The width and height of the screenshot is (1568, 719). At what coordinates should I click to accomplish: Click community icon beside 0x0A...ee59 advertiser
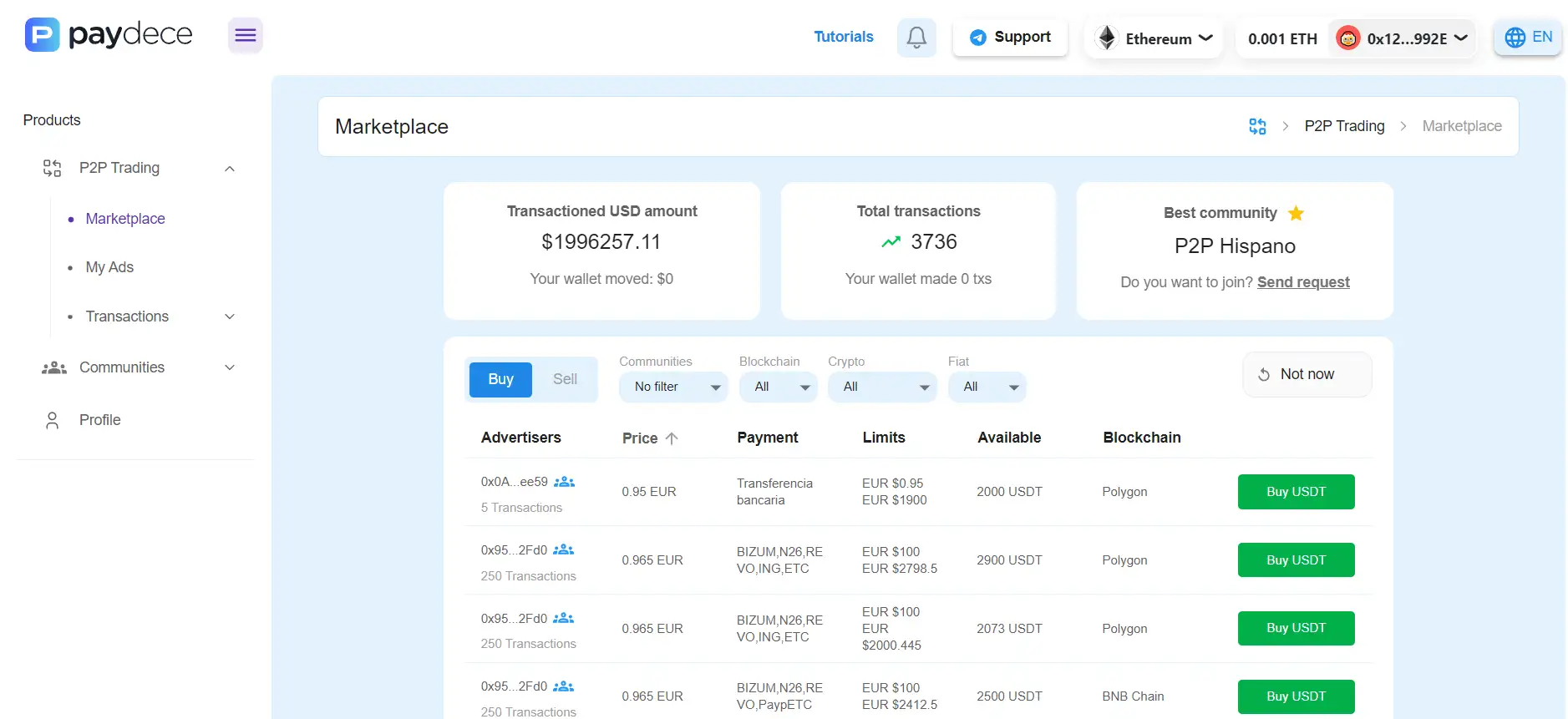coord(565,482)
